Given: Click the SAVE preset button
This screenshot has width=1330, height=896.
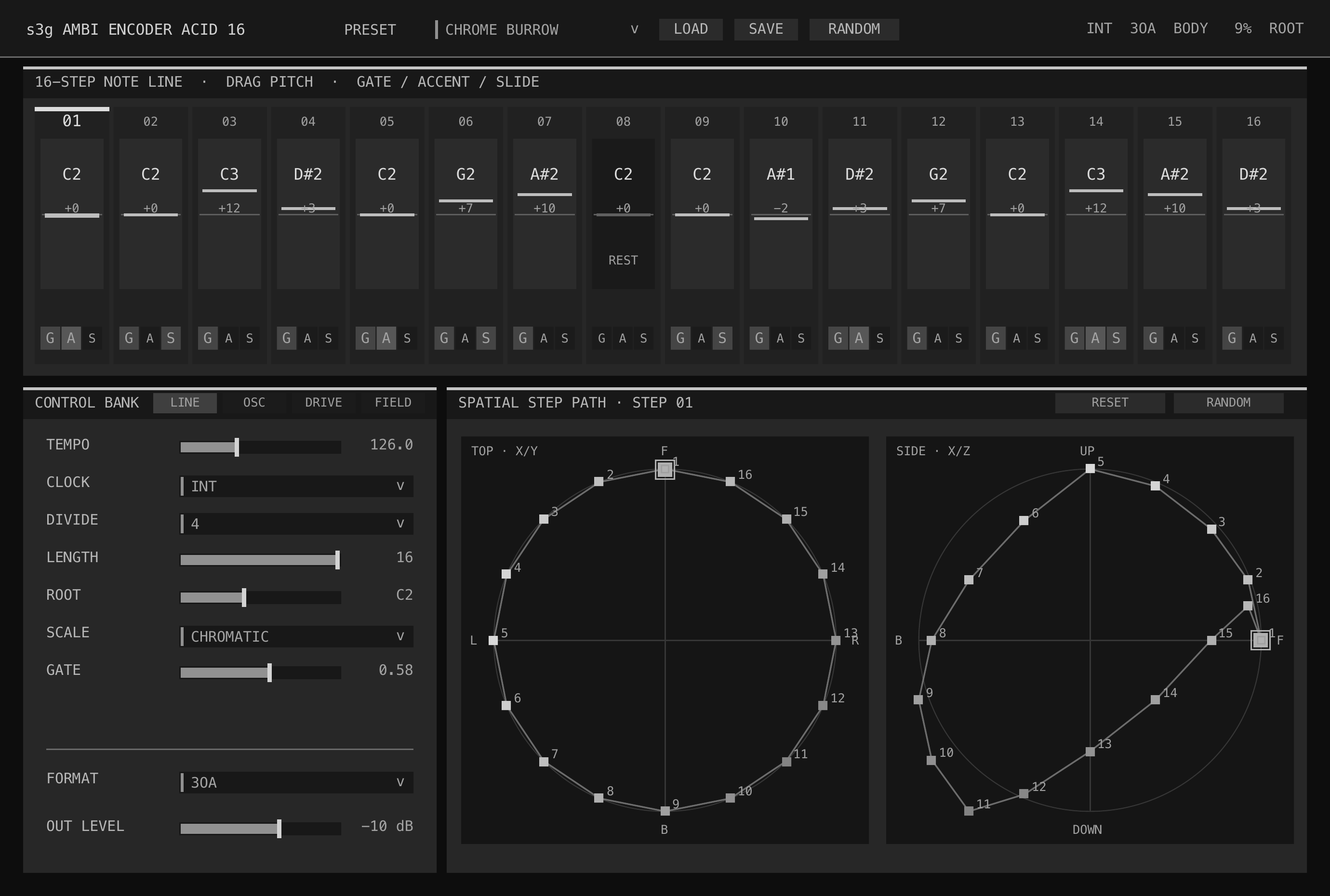Looking at the screenshot, I should [x=766, y=29].
